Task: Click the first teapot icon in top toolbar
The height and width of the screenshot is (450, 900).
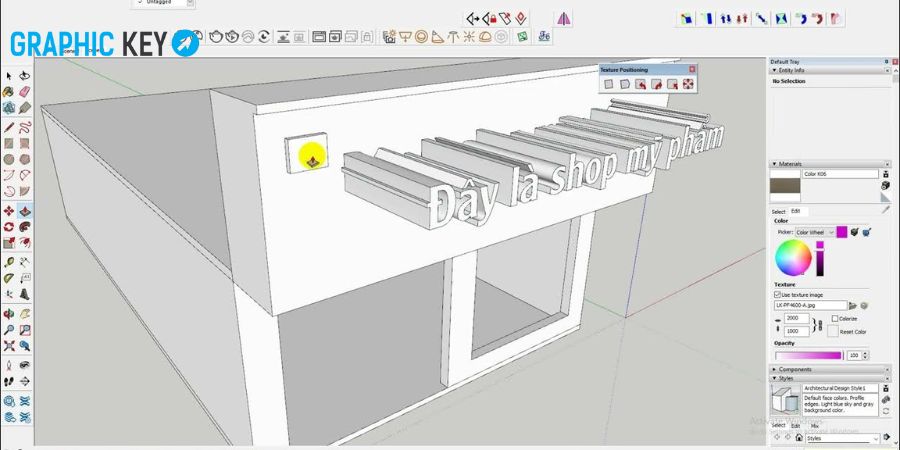Action: [x=215, y=37]
